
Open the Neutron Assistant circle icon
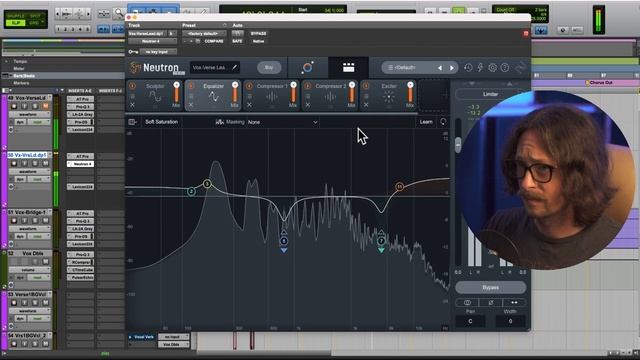coord(307,67)
